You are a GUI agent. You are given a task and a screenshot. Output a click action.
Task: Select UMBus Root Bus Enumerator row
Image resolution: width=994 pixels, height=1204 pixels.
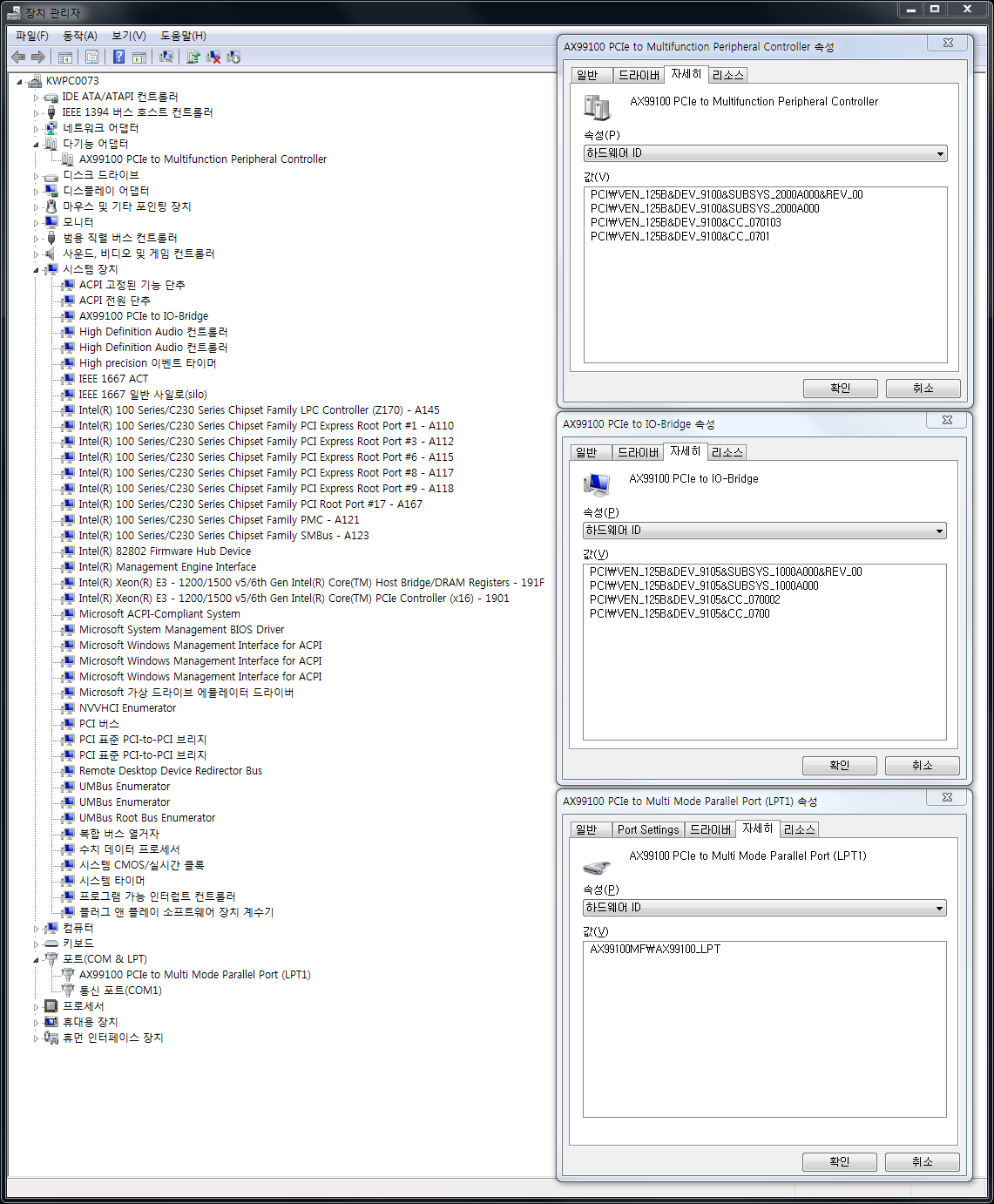point(147,818)
